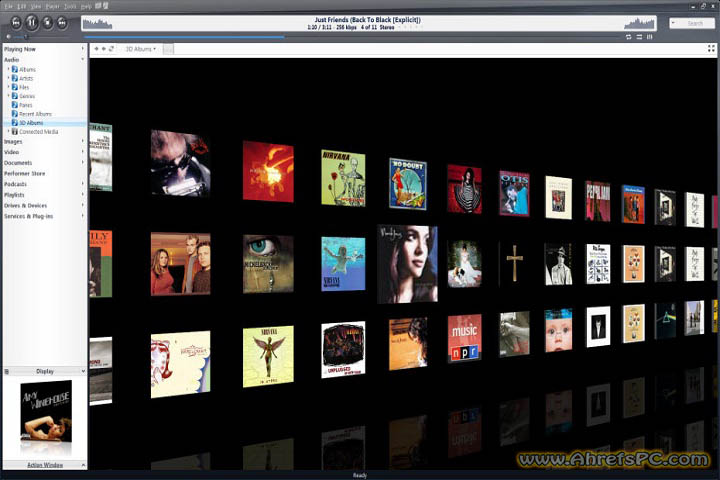Click the second view-mode icon after Help
This screenshot has width=720, height=480.
click(x=106, y=6)
